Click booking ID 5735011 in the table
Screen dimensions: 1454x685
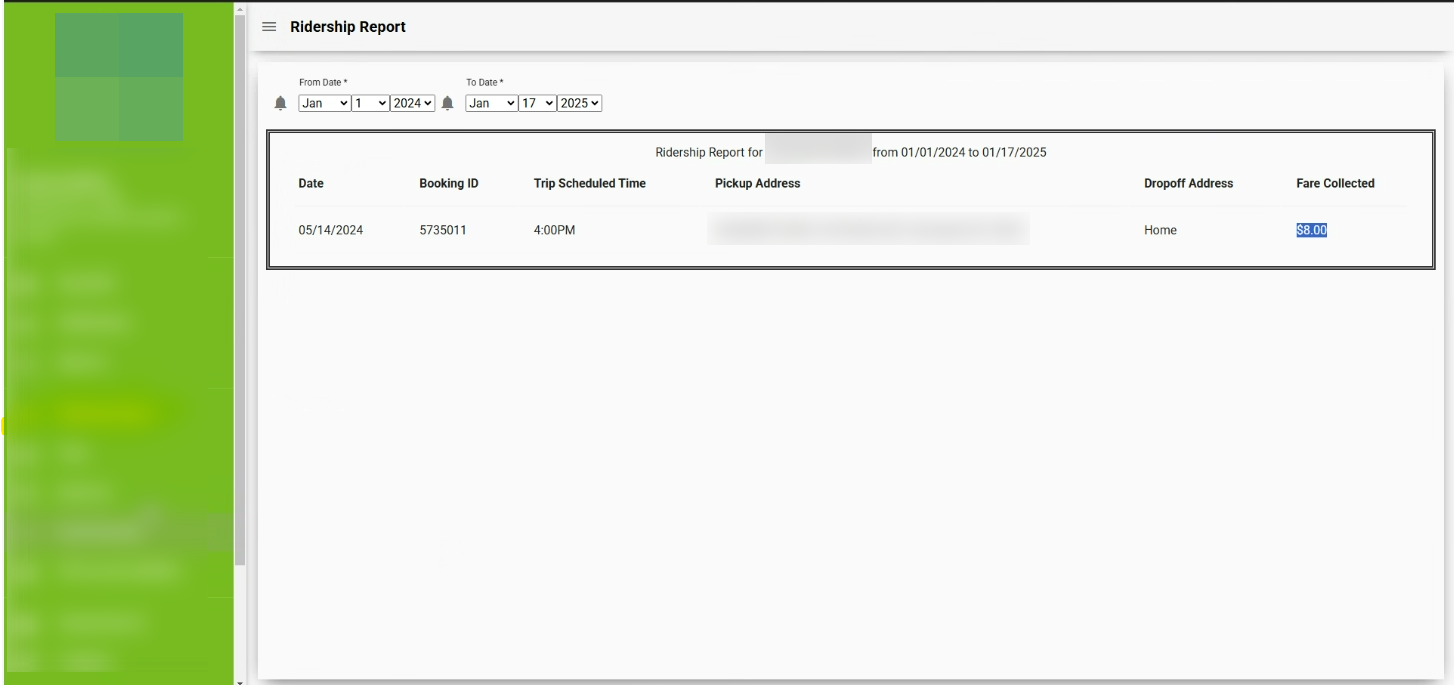click(443, 230)
